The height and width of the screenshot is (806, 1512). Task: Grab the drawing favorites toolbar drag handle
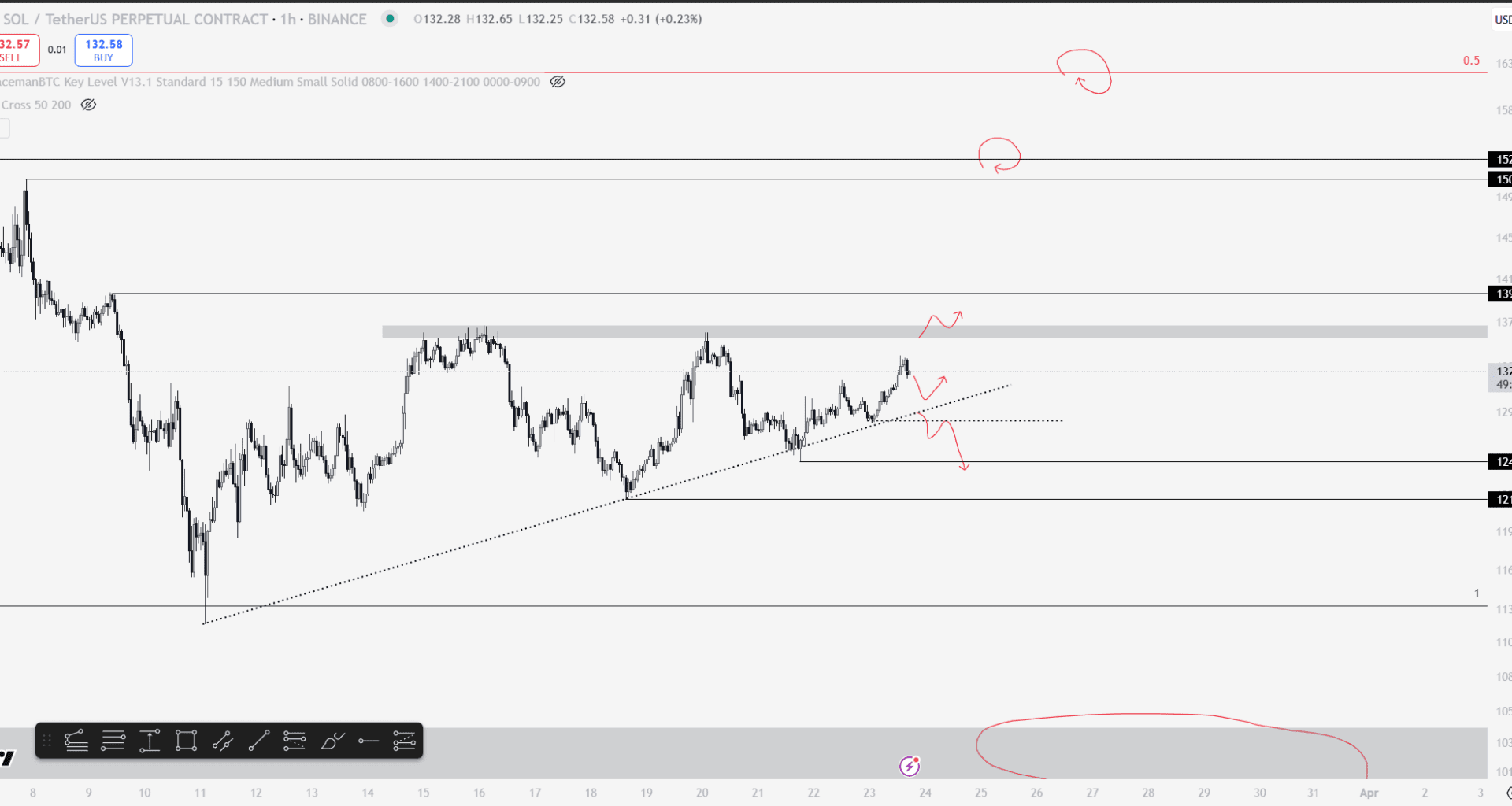[46, 741]
